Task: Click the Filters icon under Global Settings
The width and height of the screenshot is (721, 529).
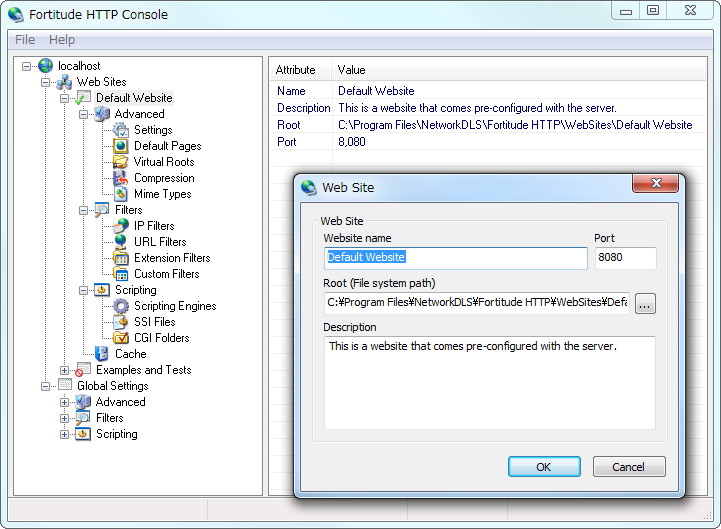Action: coord(83,418)
